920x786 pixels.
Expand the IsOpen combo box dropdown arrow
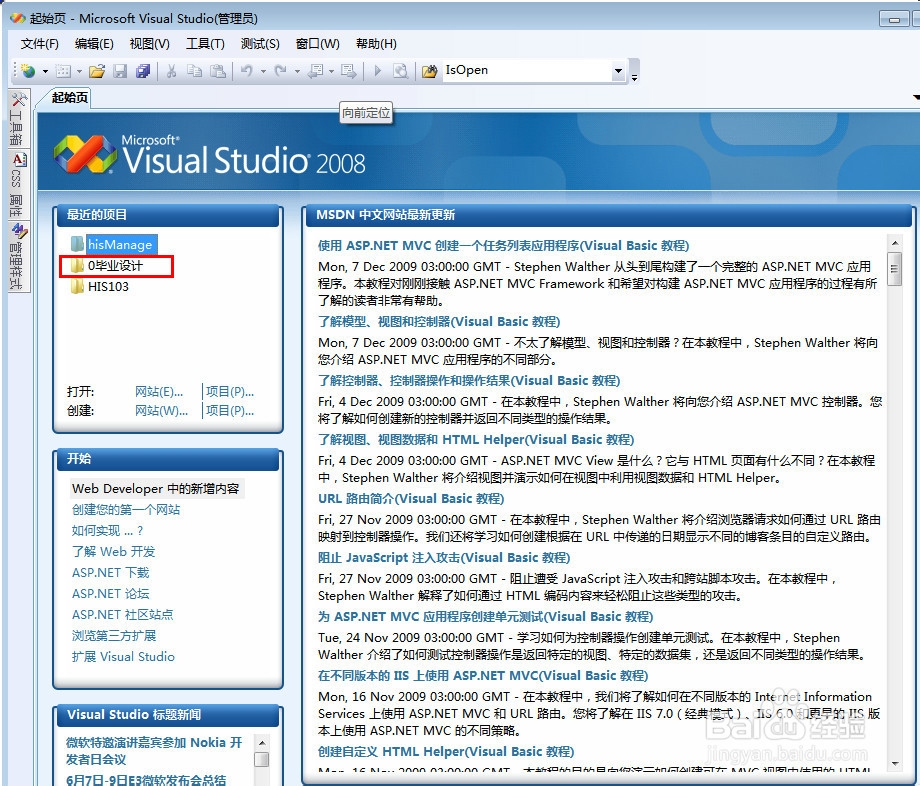[618, 71]
